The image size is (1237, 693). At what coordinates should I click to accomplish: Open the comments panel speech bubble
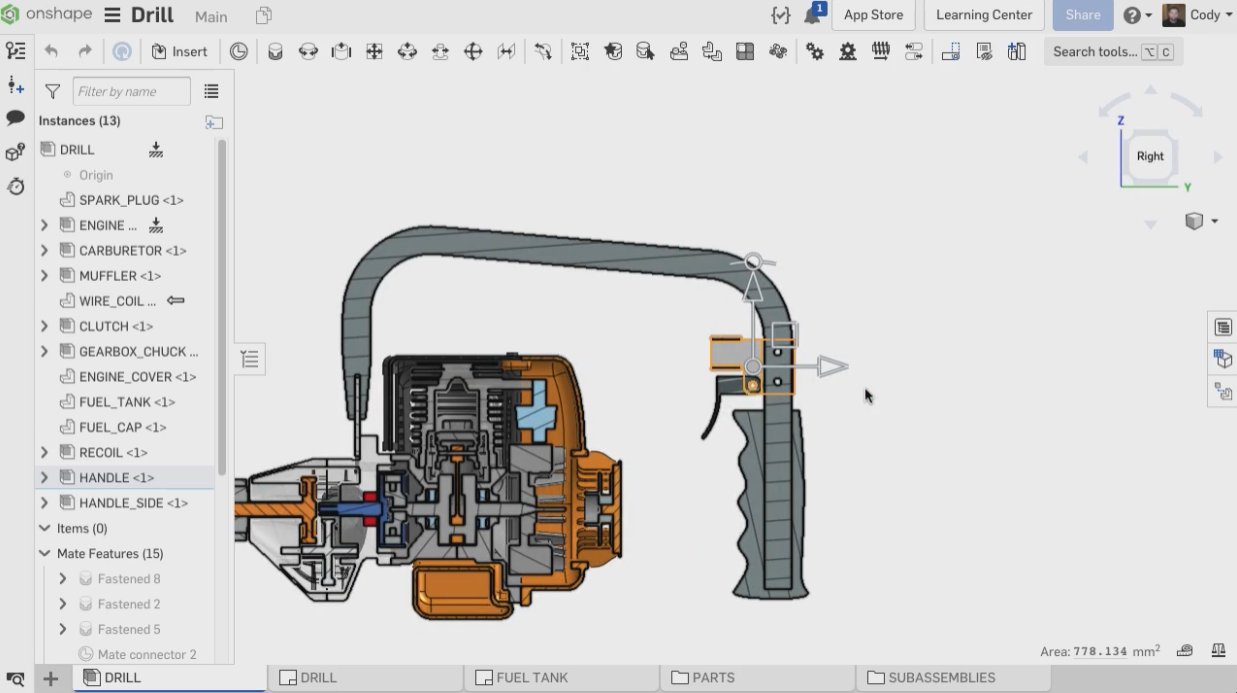15,118
